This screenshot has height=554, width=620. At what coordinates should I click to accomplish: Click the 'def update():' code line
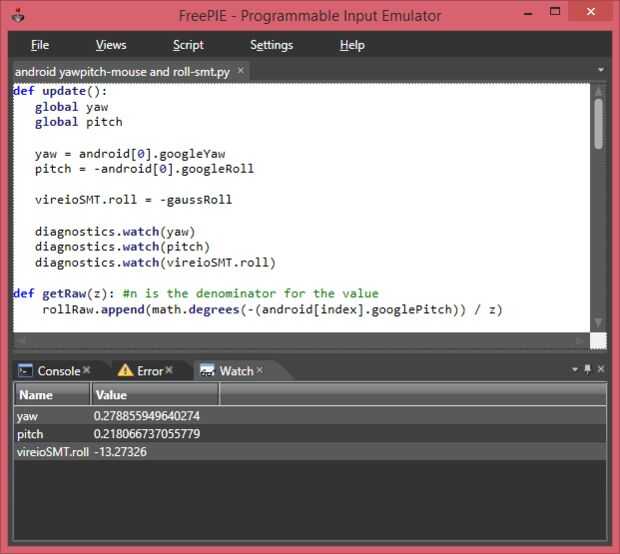[60, 91]
